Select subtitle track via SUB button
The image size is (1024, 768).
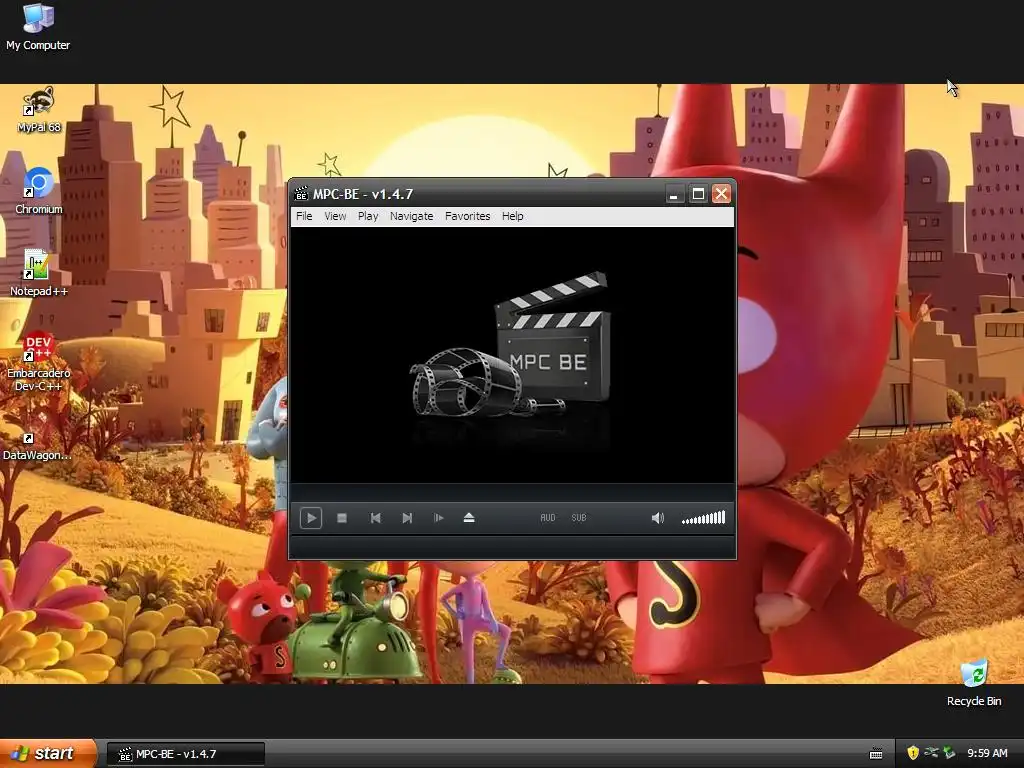pos(579,518)
